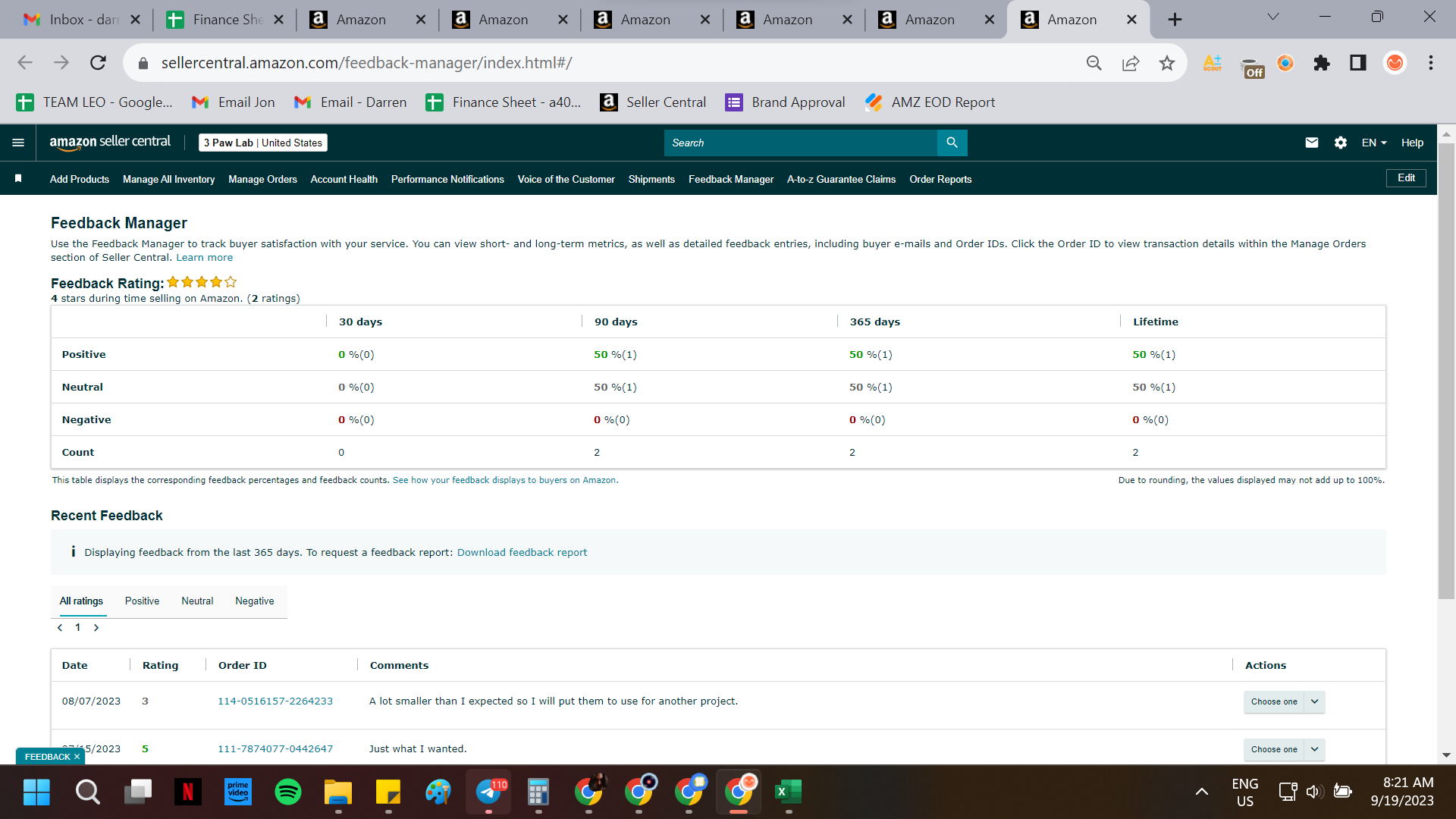
Task: Open the Windows Start menu
Action: tap(36, 792)
